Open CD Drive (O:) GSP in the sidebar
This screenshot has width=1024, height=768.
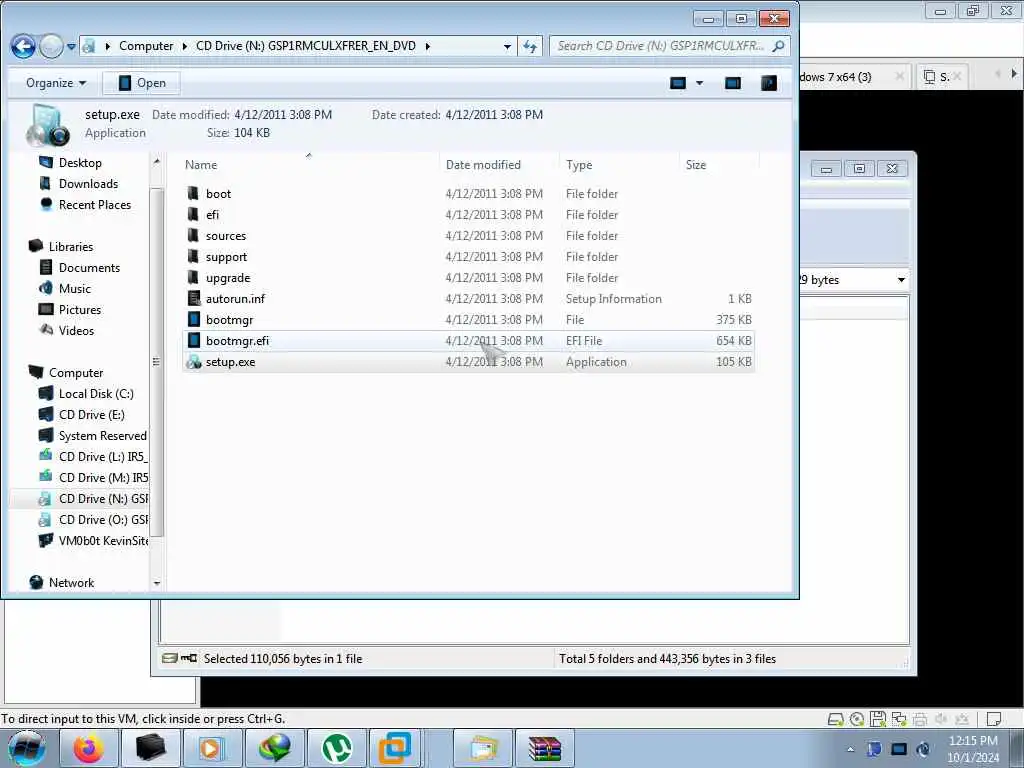point(103,520)
